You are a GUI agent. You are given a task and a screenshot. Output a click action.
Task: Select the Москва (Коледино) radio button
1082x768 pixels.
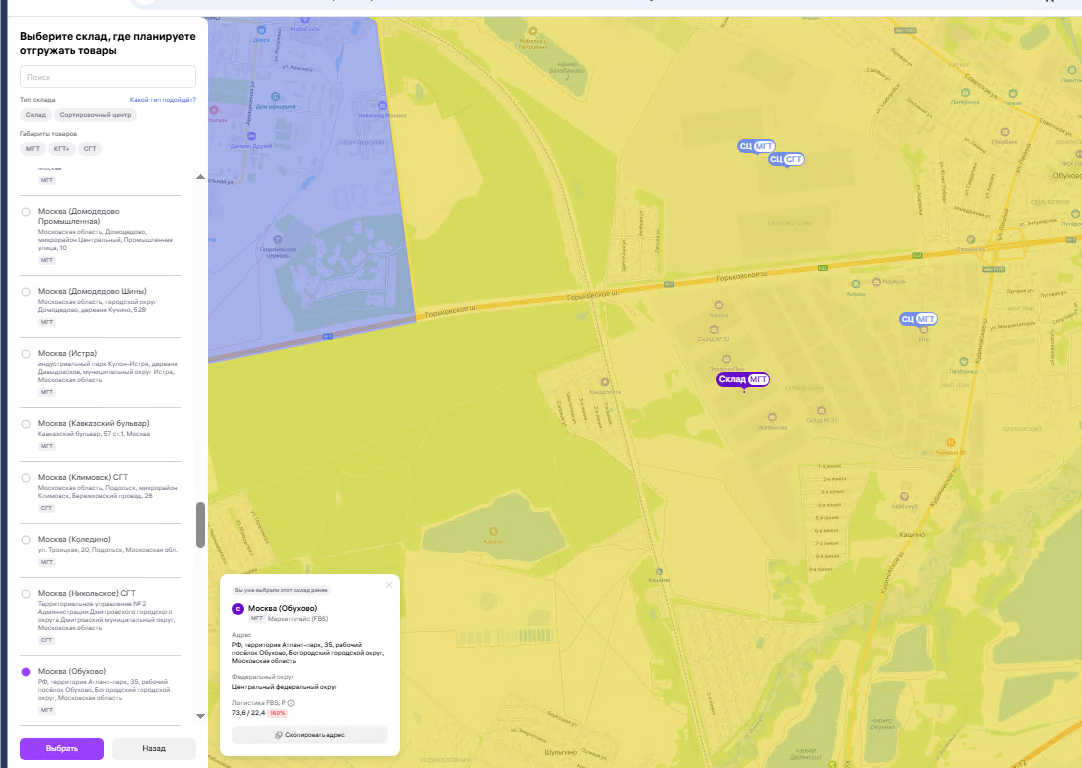click(26, 540)
